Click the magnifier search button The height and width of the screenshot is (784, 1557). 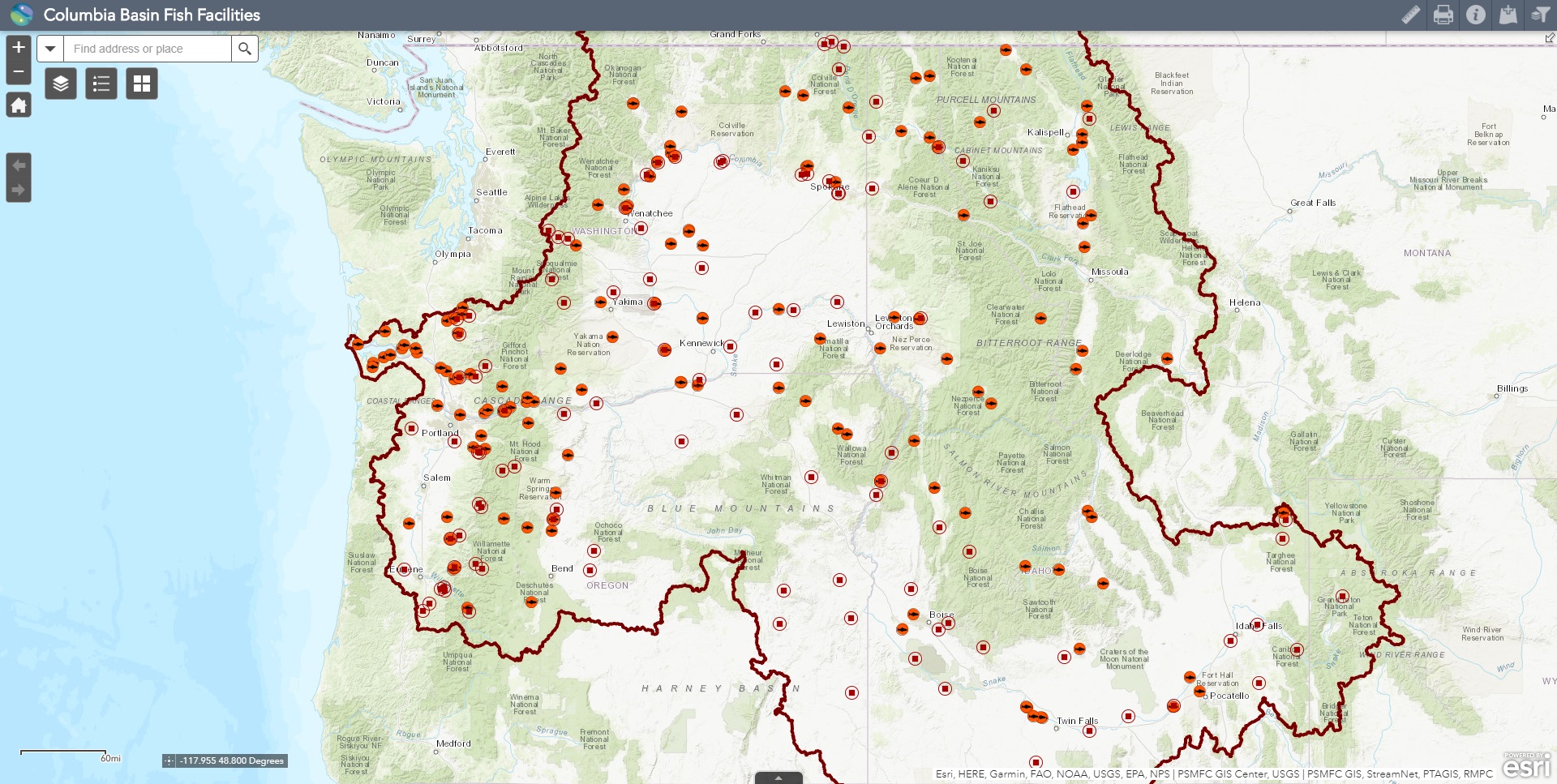(245, 49)
